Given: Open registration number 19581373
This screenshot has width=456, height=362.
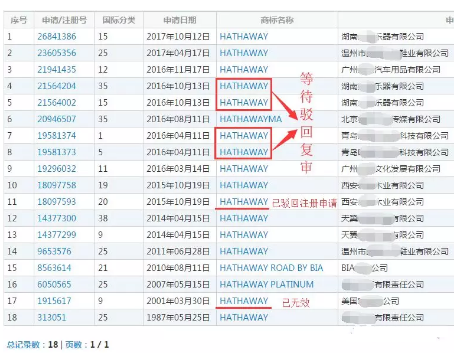Looking at the screenshot, I should [x=57, y=152].
